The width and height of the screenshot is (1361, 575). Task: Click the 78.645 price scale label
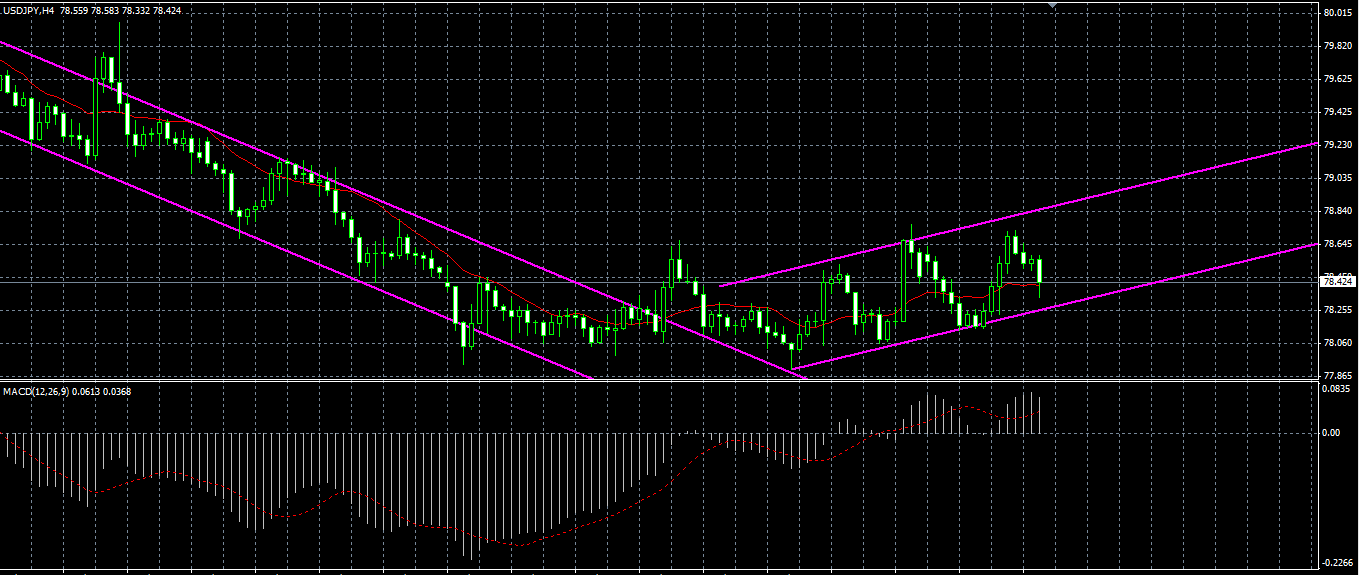click(1337, 244)
